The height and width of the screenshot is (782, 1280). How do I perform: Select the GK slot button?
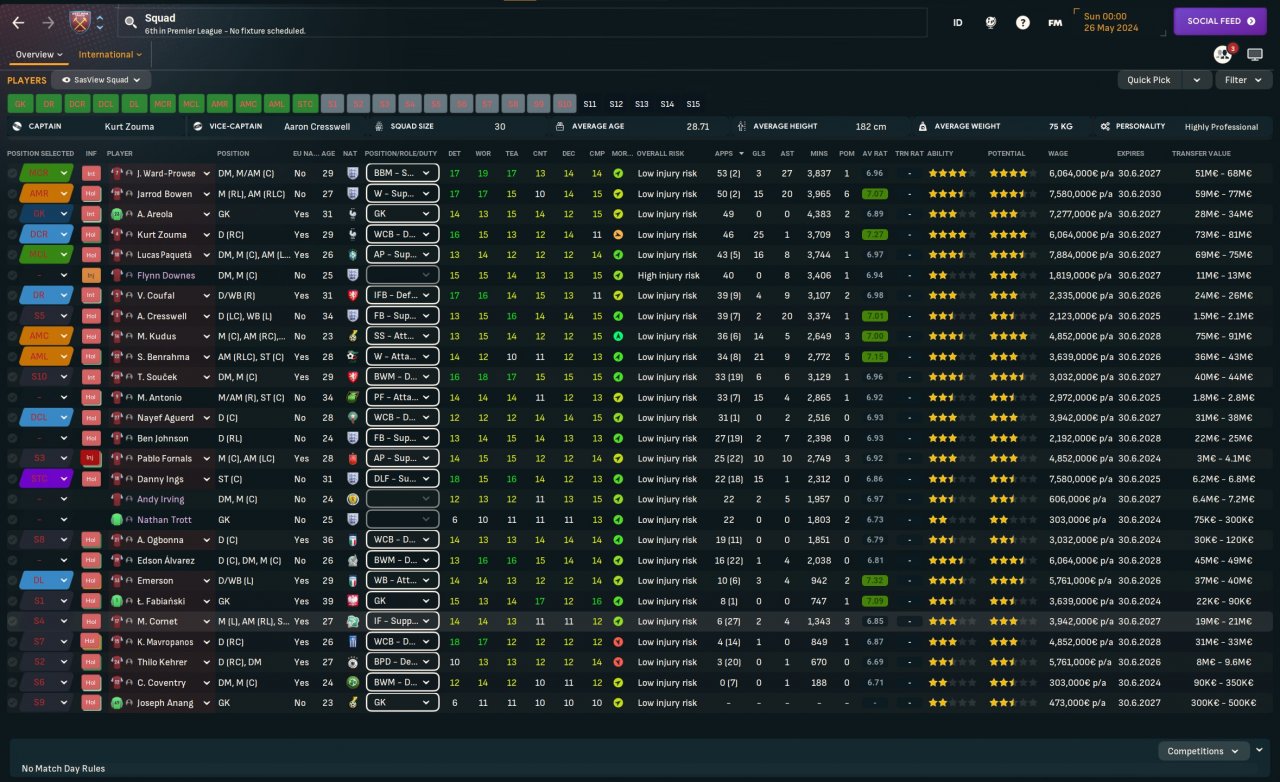coord(20,104)
